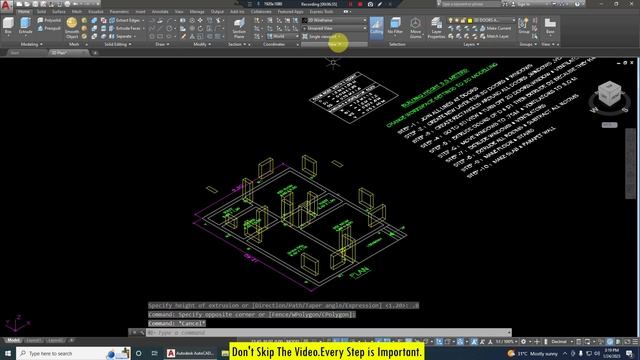
Task: Switch to the Mesh ribbon tab
Action: click(x=77, y=11)
